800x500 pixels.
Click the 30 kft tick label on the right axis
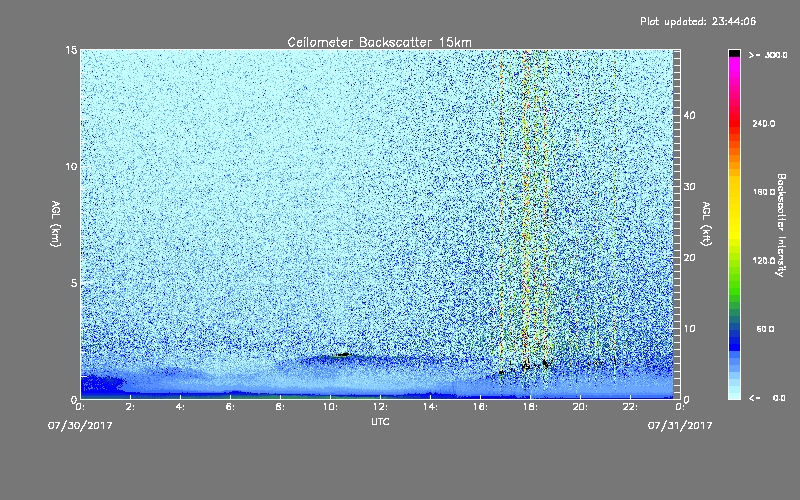[x=689, y=187]
